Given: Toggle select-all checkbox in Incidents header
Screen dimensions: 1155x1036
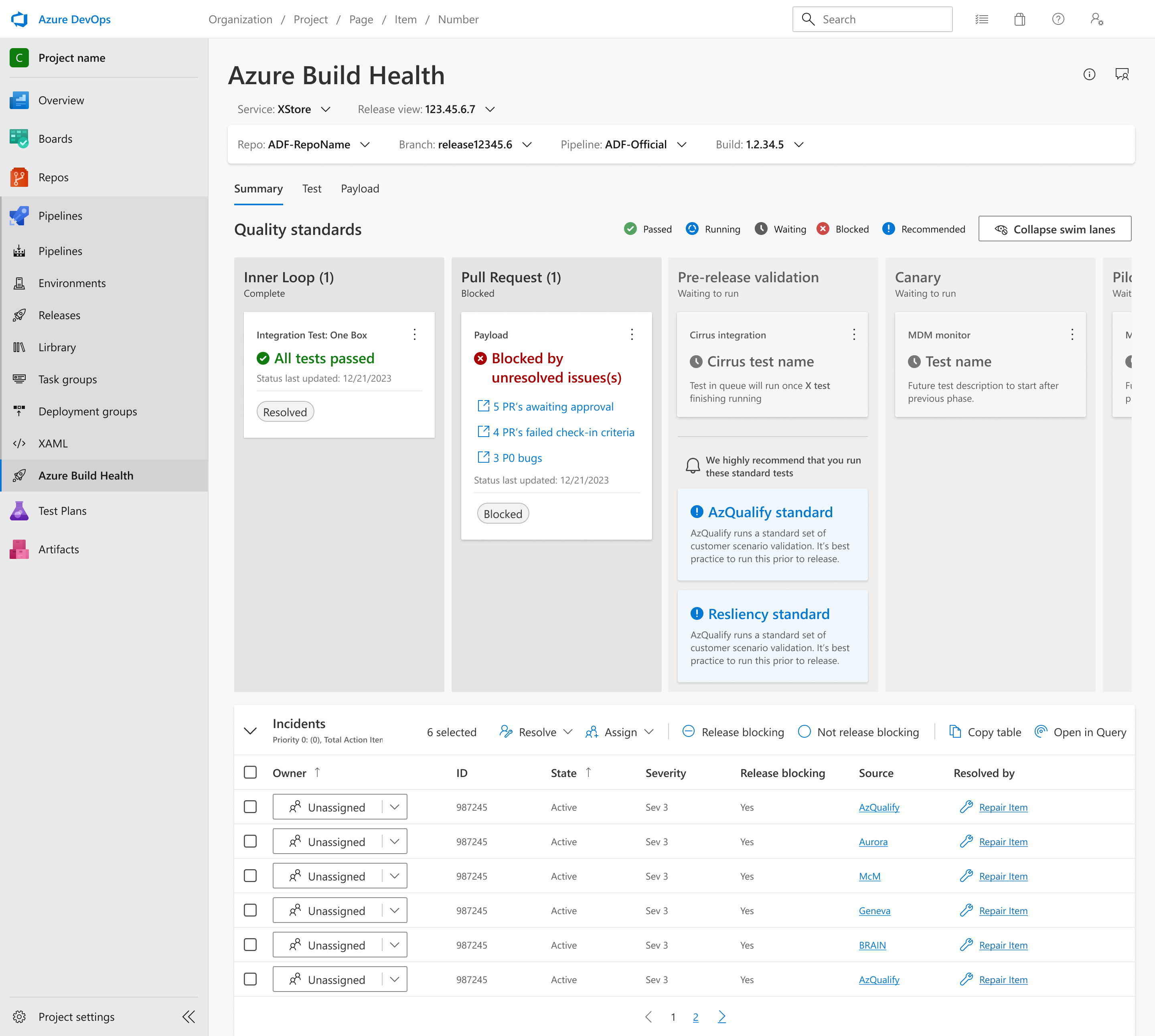Looking at the screenshot, I should pyautogui.click(x=250, y=773).
